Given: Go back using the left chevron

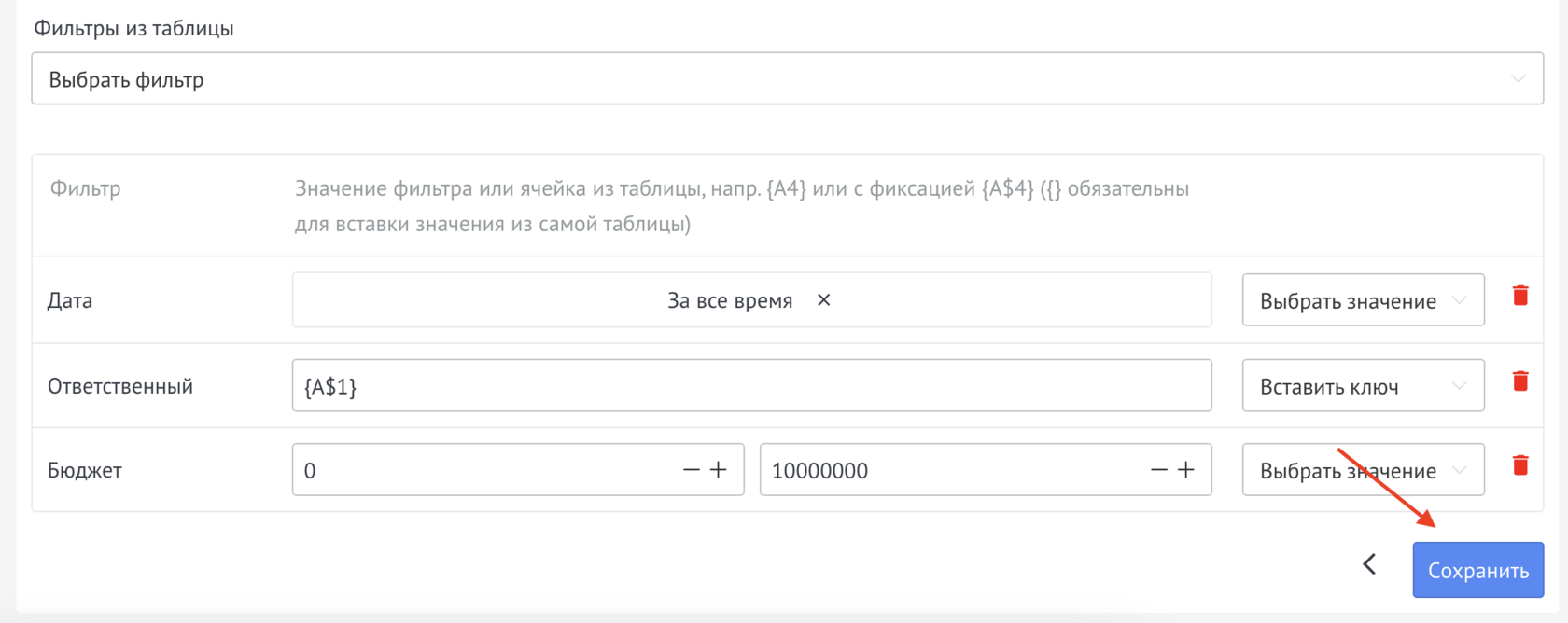Looking at the screenshot, I should pyautogui.click(x=1369, y=563).
